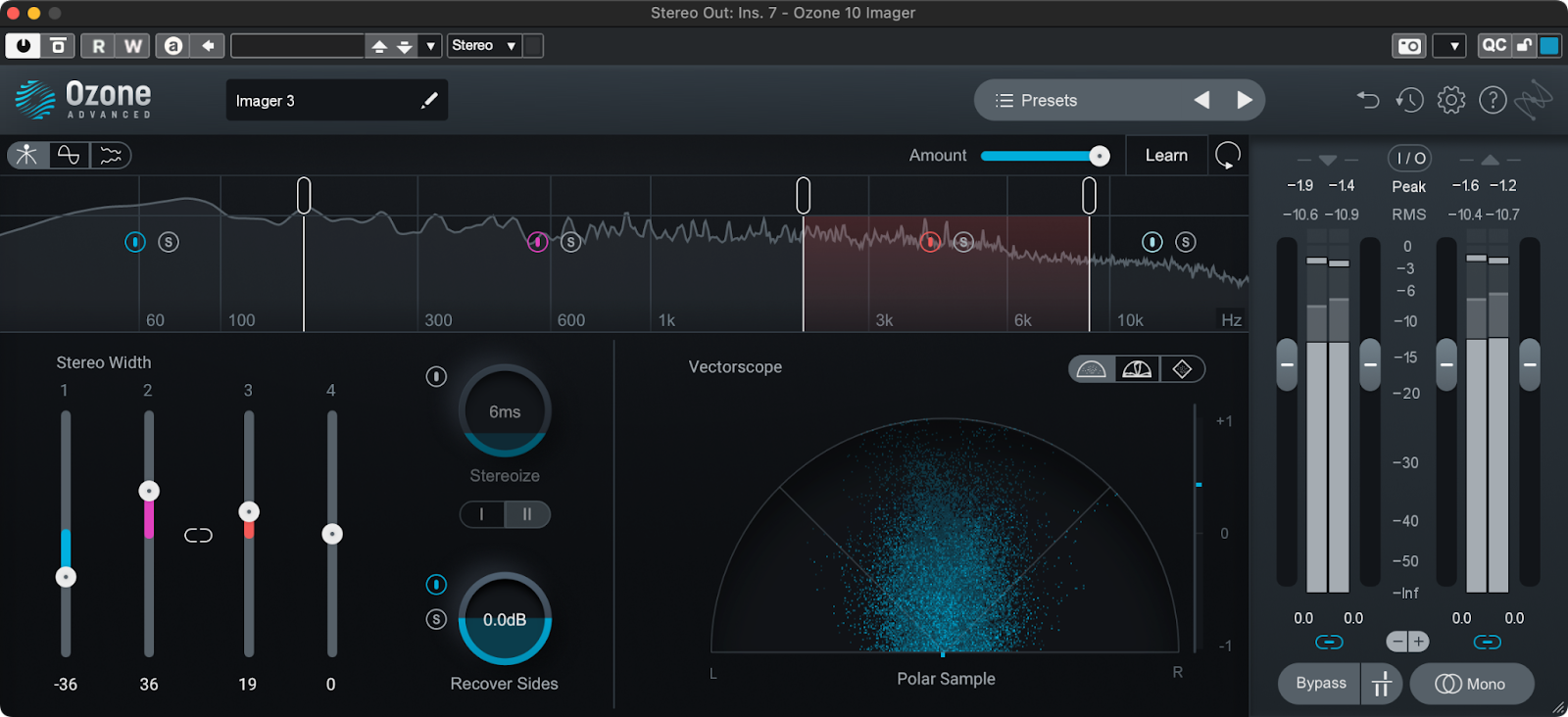Open the Presets browser
This screenshot has width=1568, height=717.
(x=1036, y=100)
